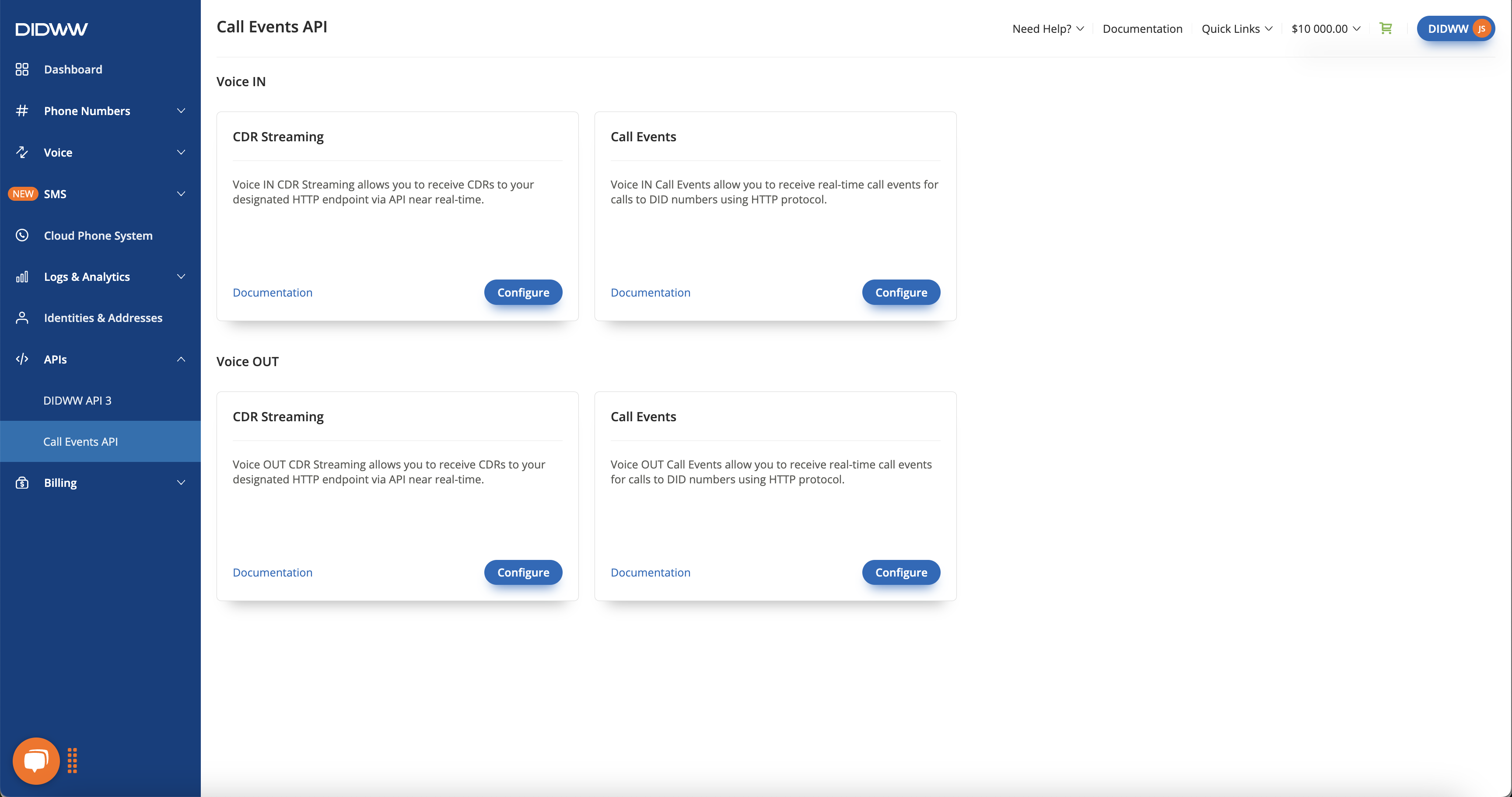Open the Logs & Analytics menu label
Image resolution: width=1512 pixels, height=797 pixels.
[87, 276]
